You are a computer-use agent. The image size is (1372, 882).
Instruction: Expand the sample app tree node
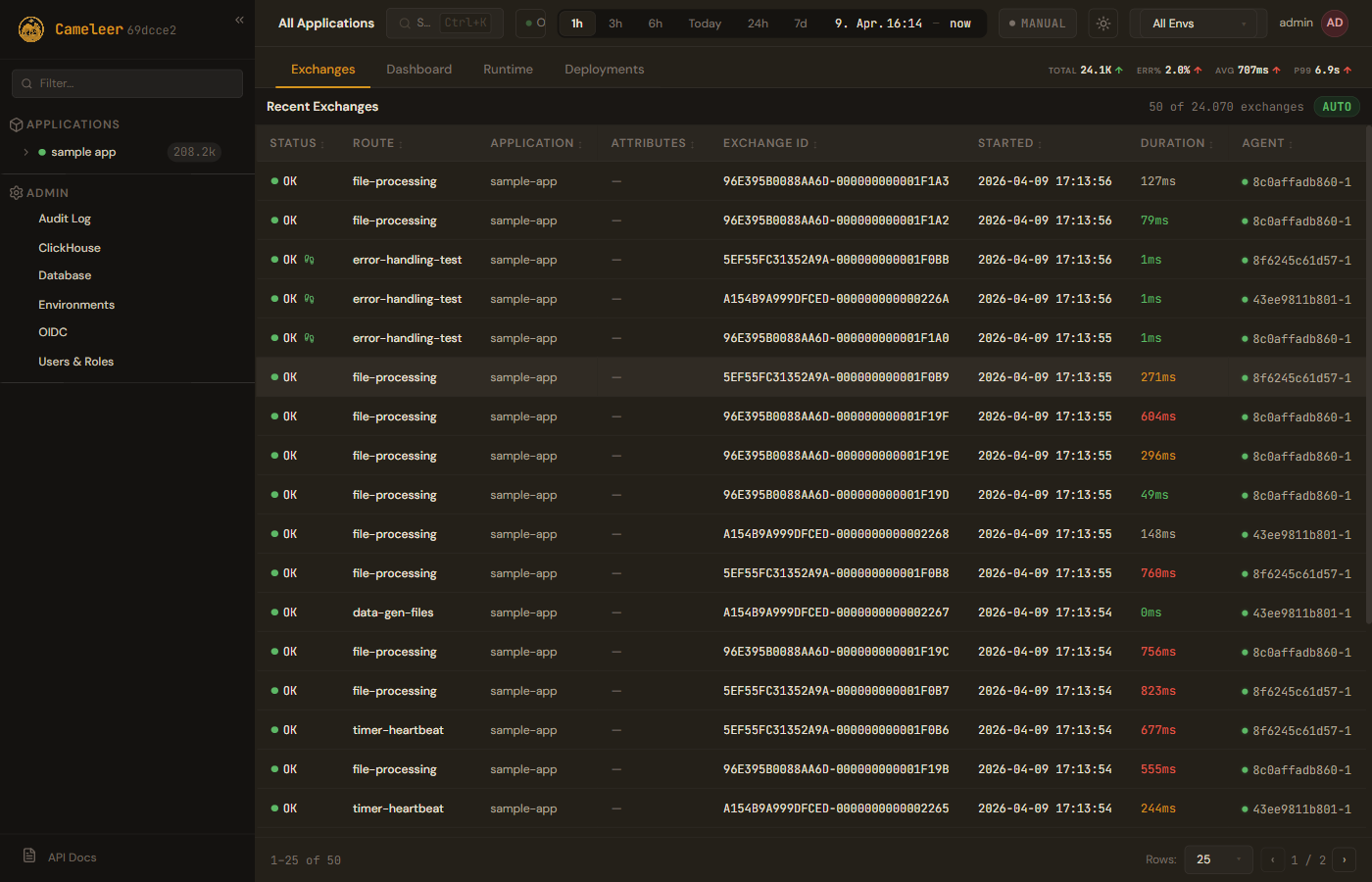(x=26, y=152)
